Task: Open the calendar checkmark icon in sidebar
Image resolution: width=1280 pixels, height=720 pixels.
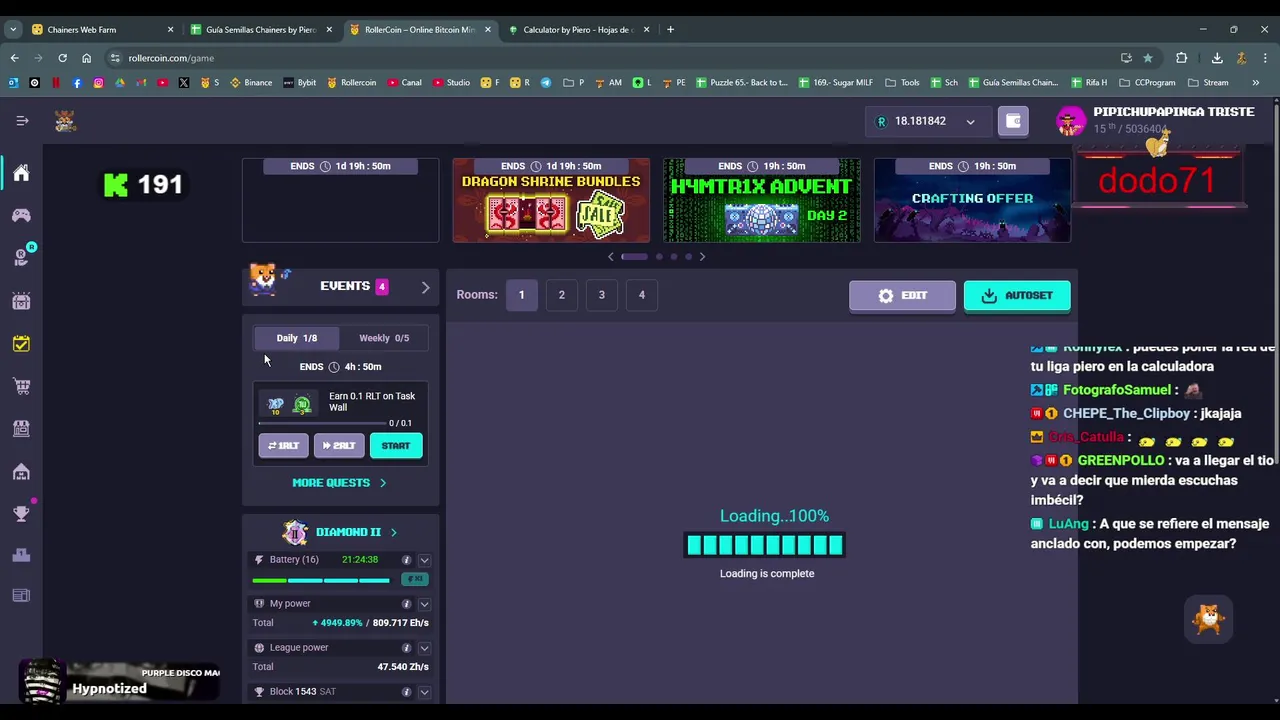Action: coord(21,344)
